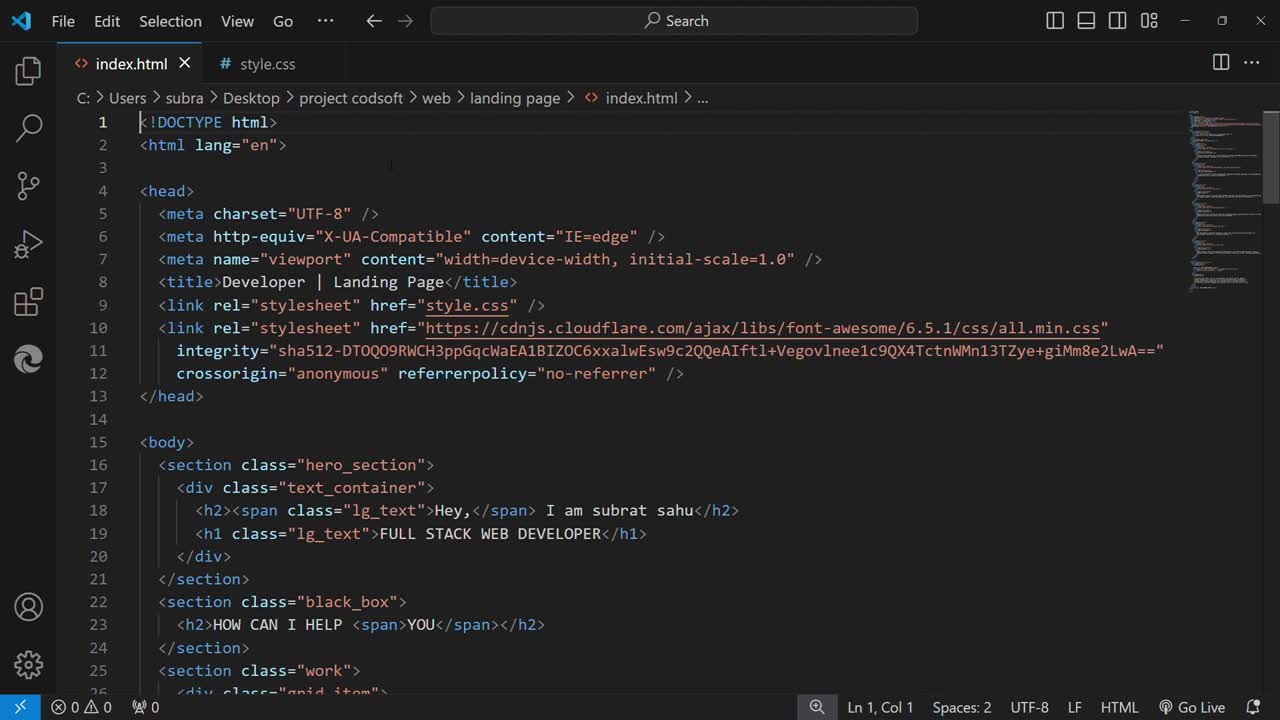The image size is (1280, 720).
Task: Open the Search view in activity bar
Action: (x=28, y=128)
